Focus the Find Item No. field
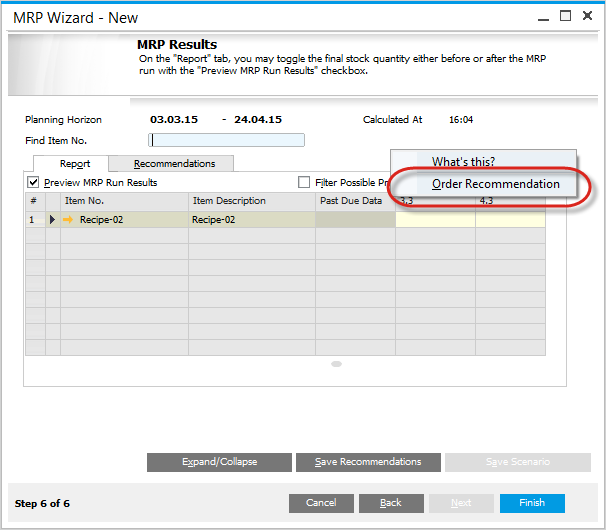 tap(226, 140)
